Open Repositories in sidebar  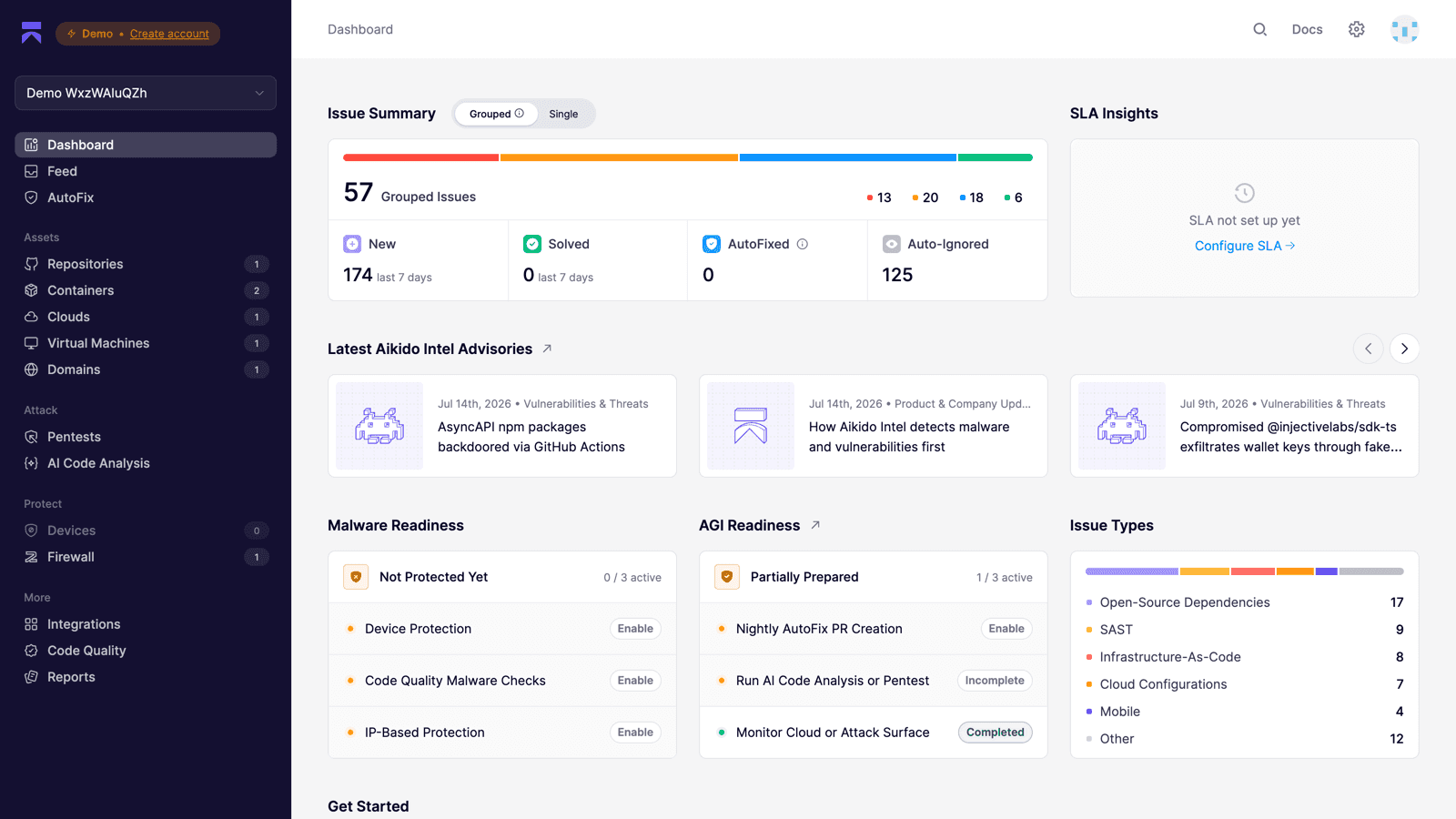tap(146, 264)
